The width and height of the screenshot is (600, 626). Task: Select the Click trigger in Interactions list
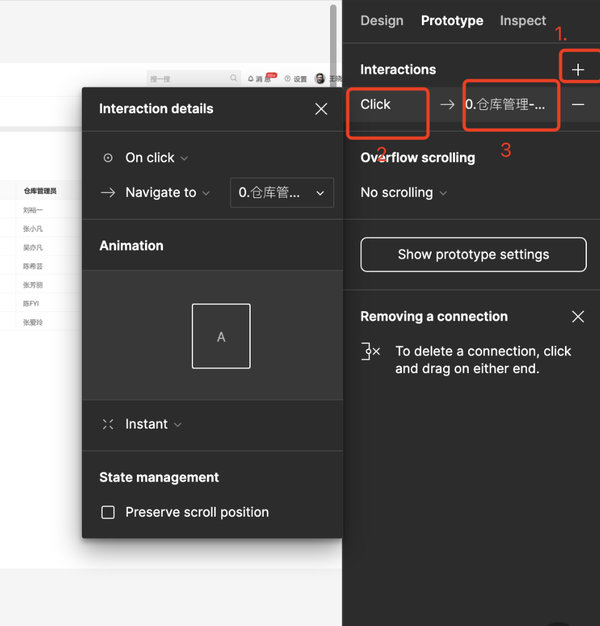click(x=375, y=105)
